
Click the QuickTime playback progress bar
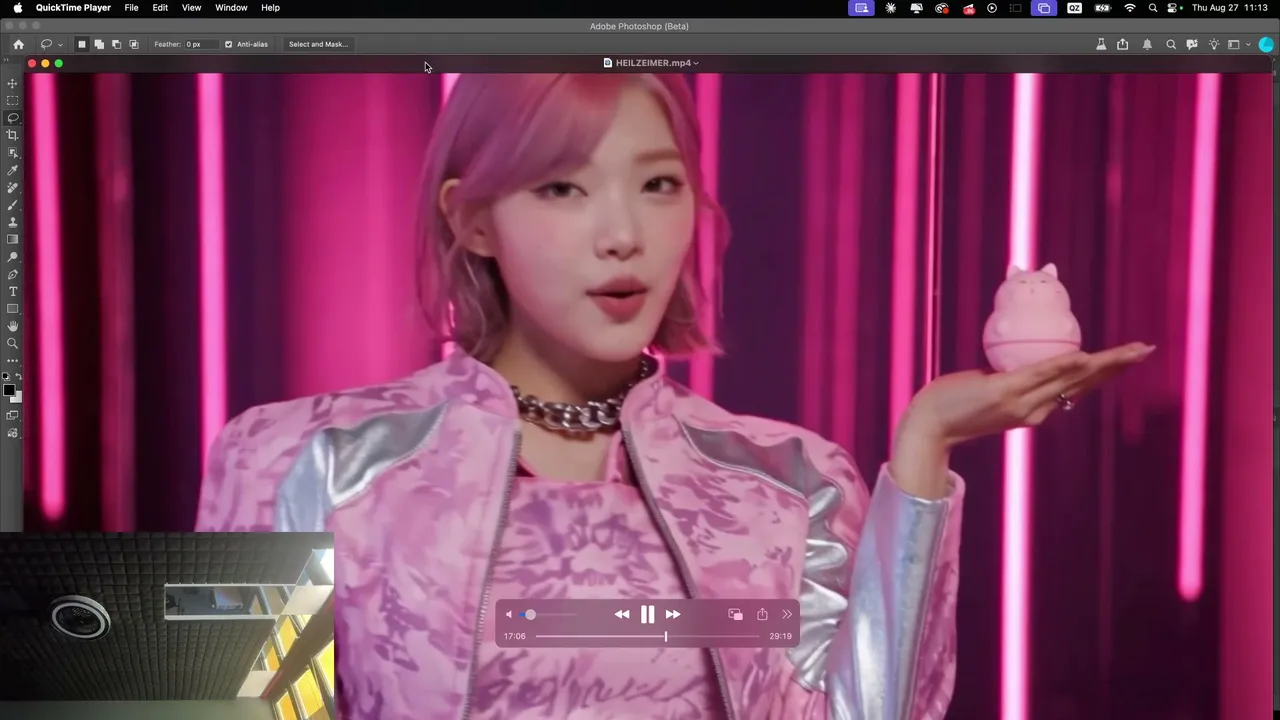point(648,636)
